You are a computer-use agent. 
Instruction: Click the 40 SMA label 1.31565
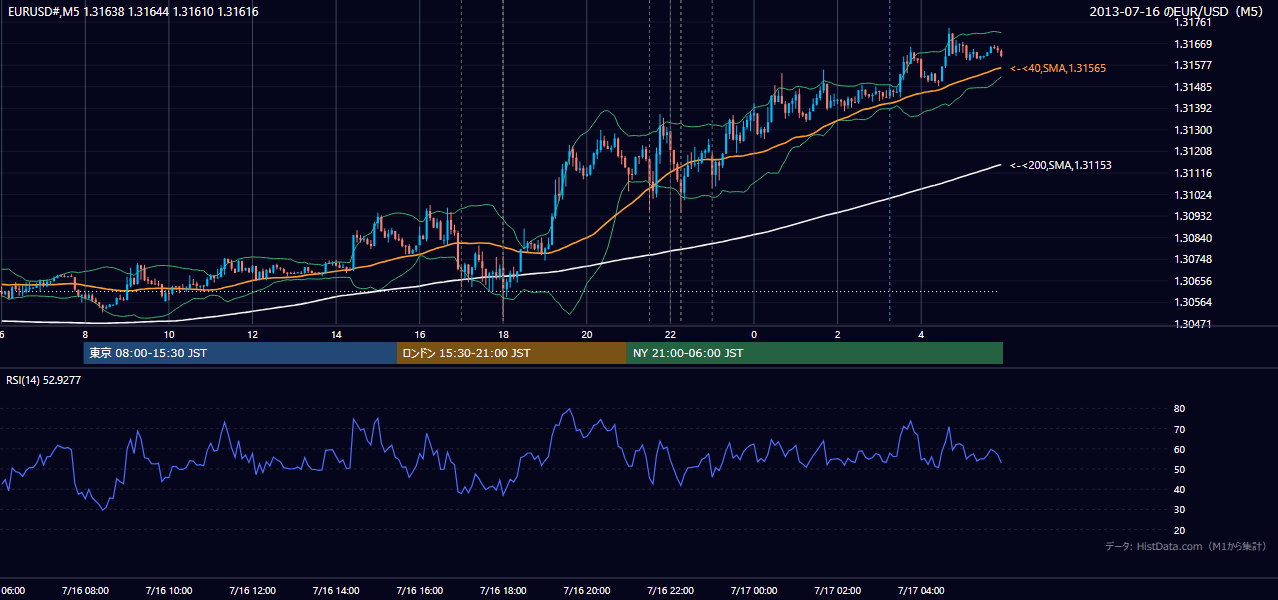1058,68
